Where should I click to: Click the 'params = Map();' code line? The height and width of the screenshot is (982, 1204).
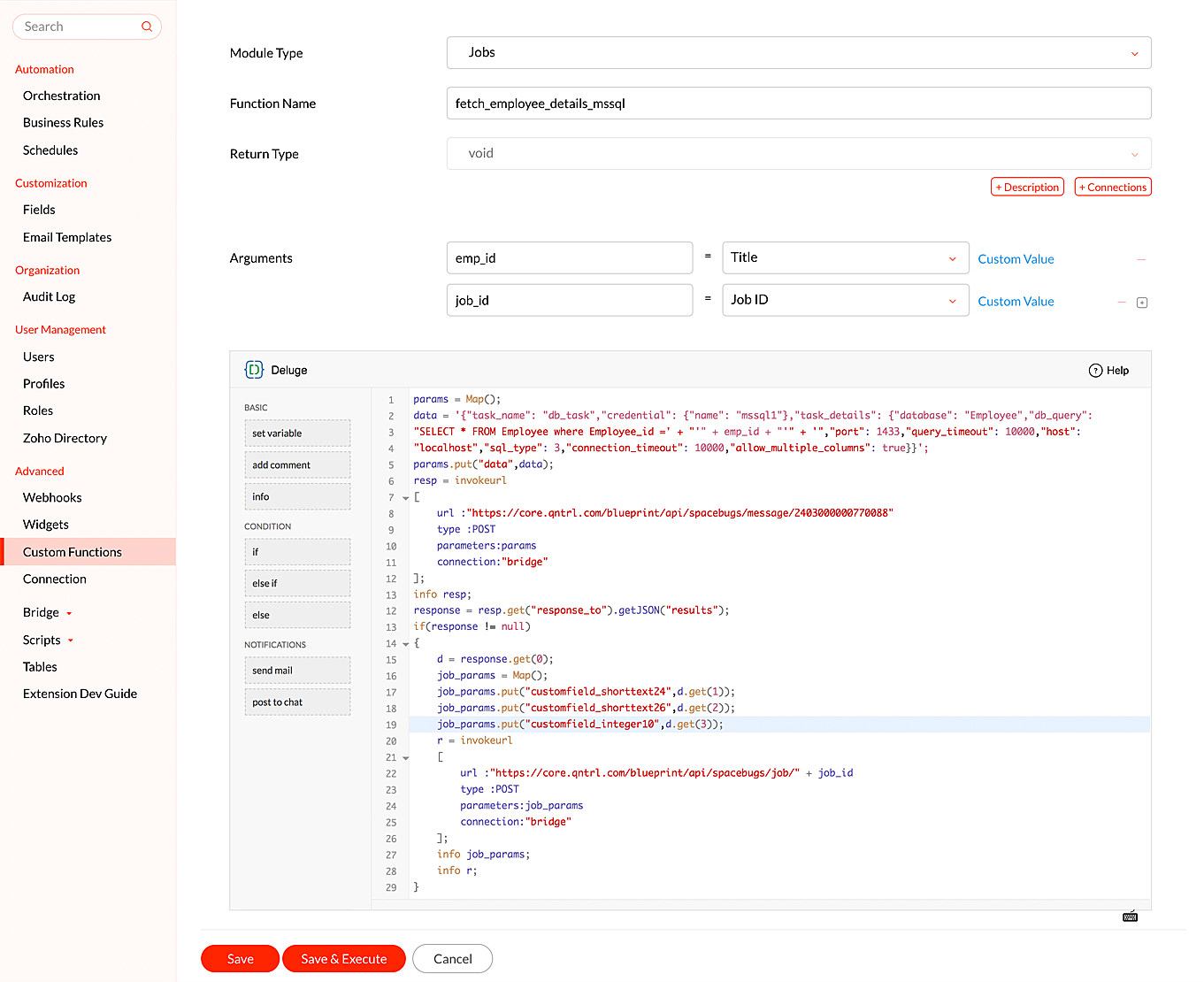457,399
